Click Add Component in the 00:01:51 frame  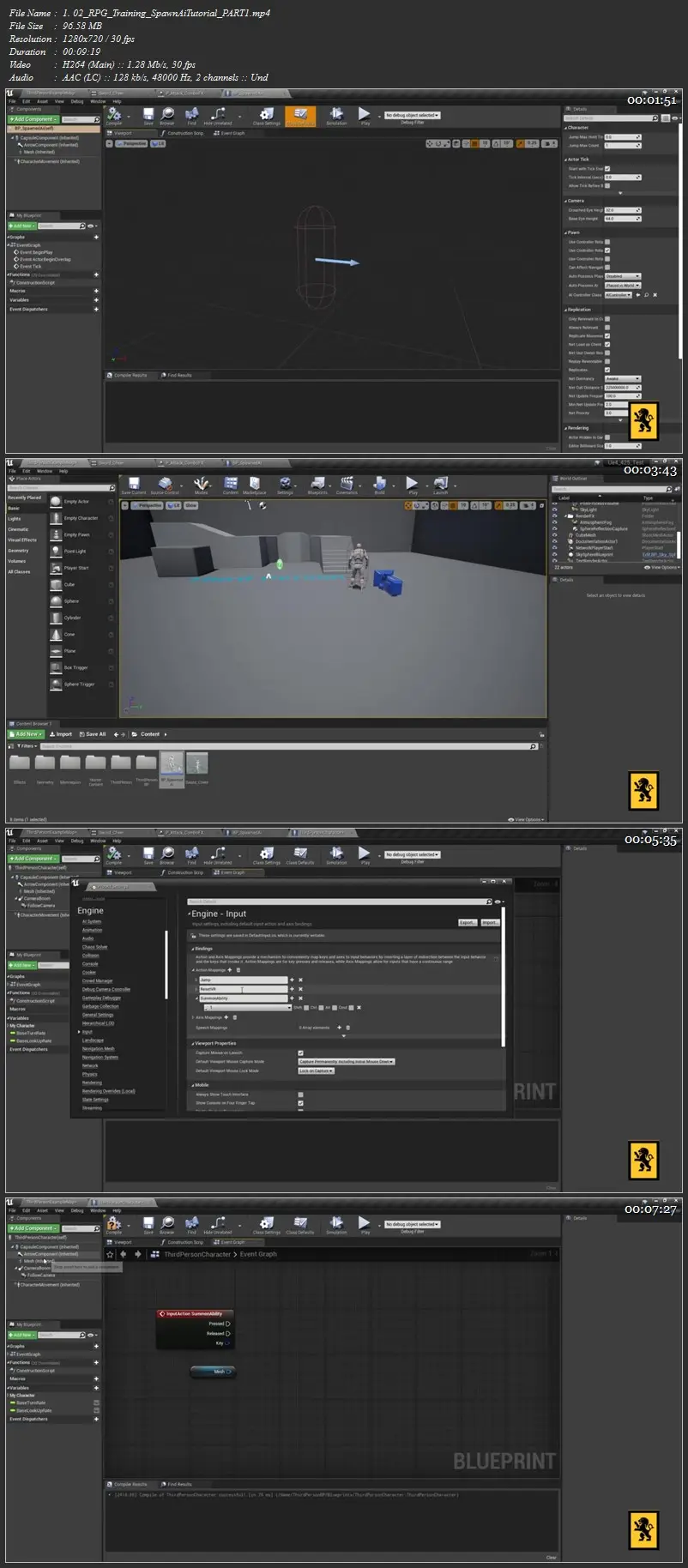coord(33,119)
